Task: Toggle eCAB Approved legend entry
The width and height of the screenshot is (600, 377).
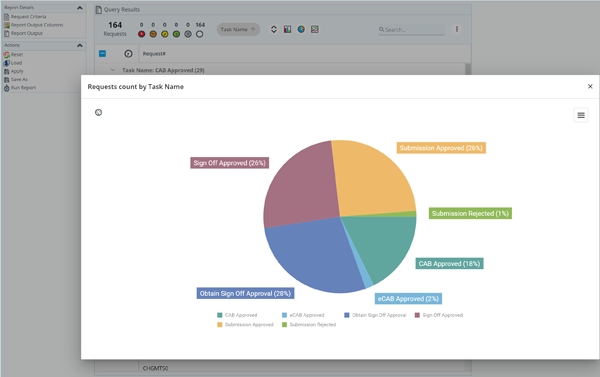Action: coord(303,315)
